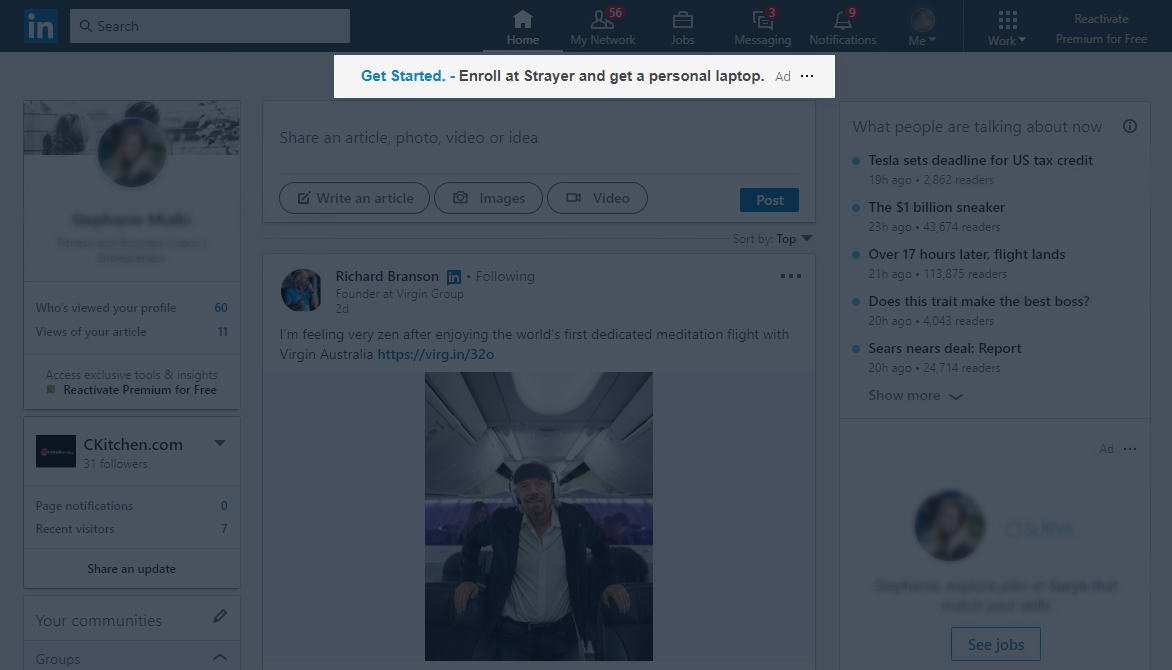Open the Home tab
The width and height of the screenshot is (1172, 670).
click(x=522, y=27)
